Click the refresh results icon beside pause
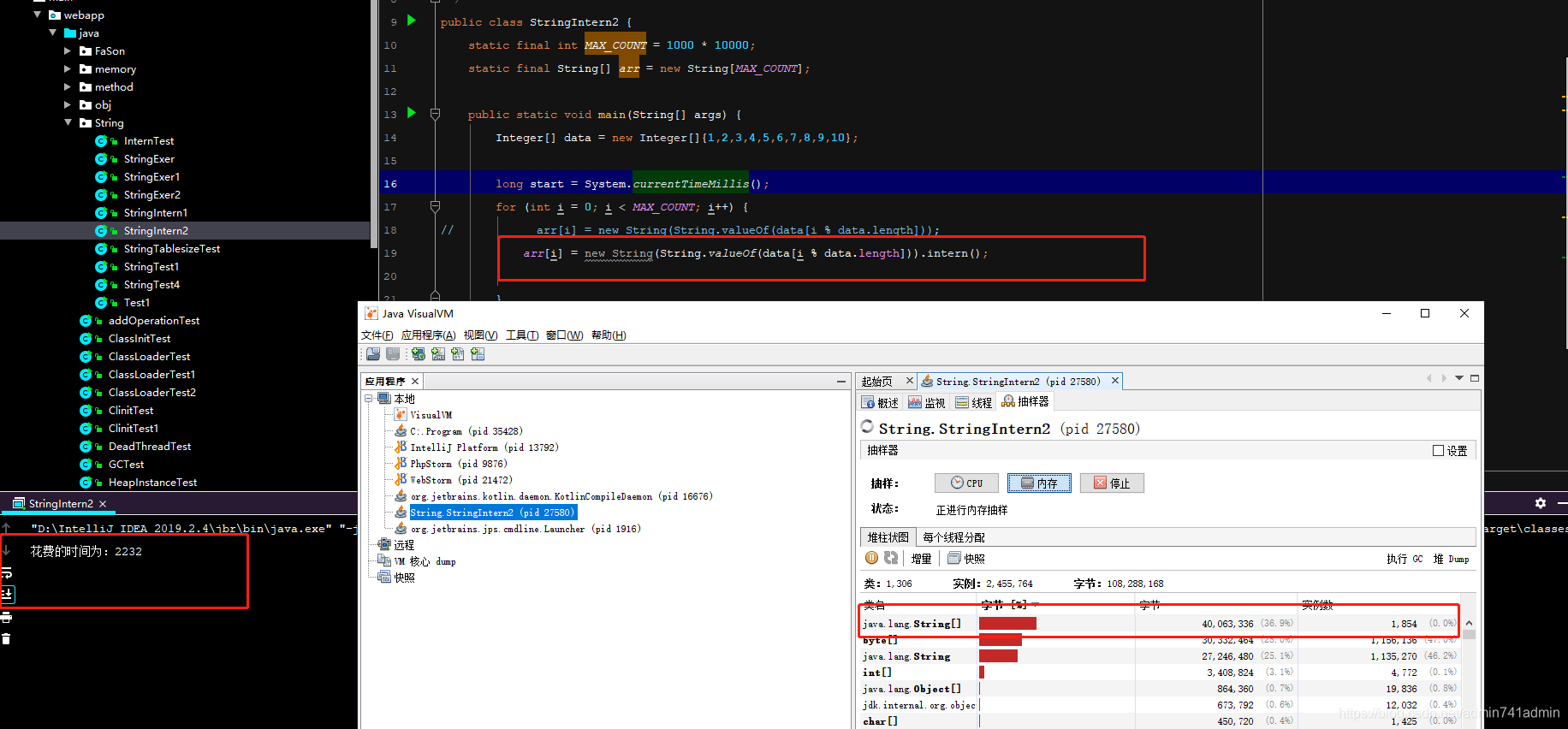The width and height of the screenshot is (1568, 729). (891, 558)
